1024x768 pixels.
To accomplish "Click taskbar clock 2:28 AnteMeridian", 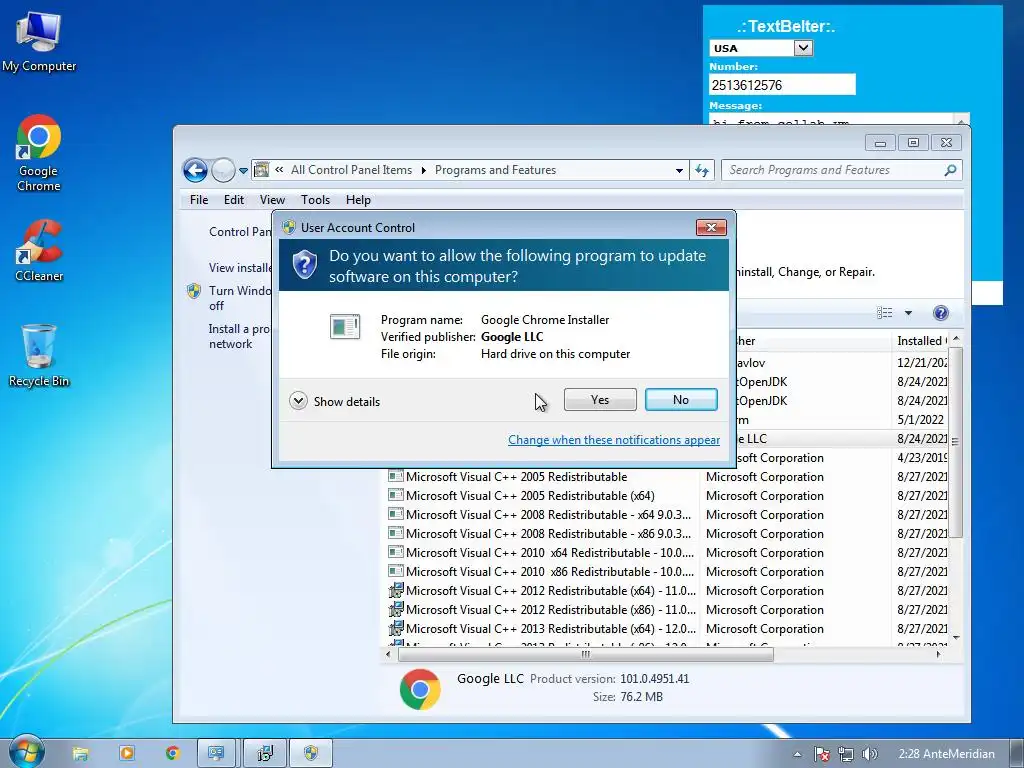I will [x=946, y=754].
